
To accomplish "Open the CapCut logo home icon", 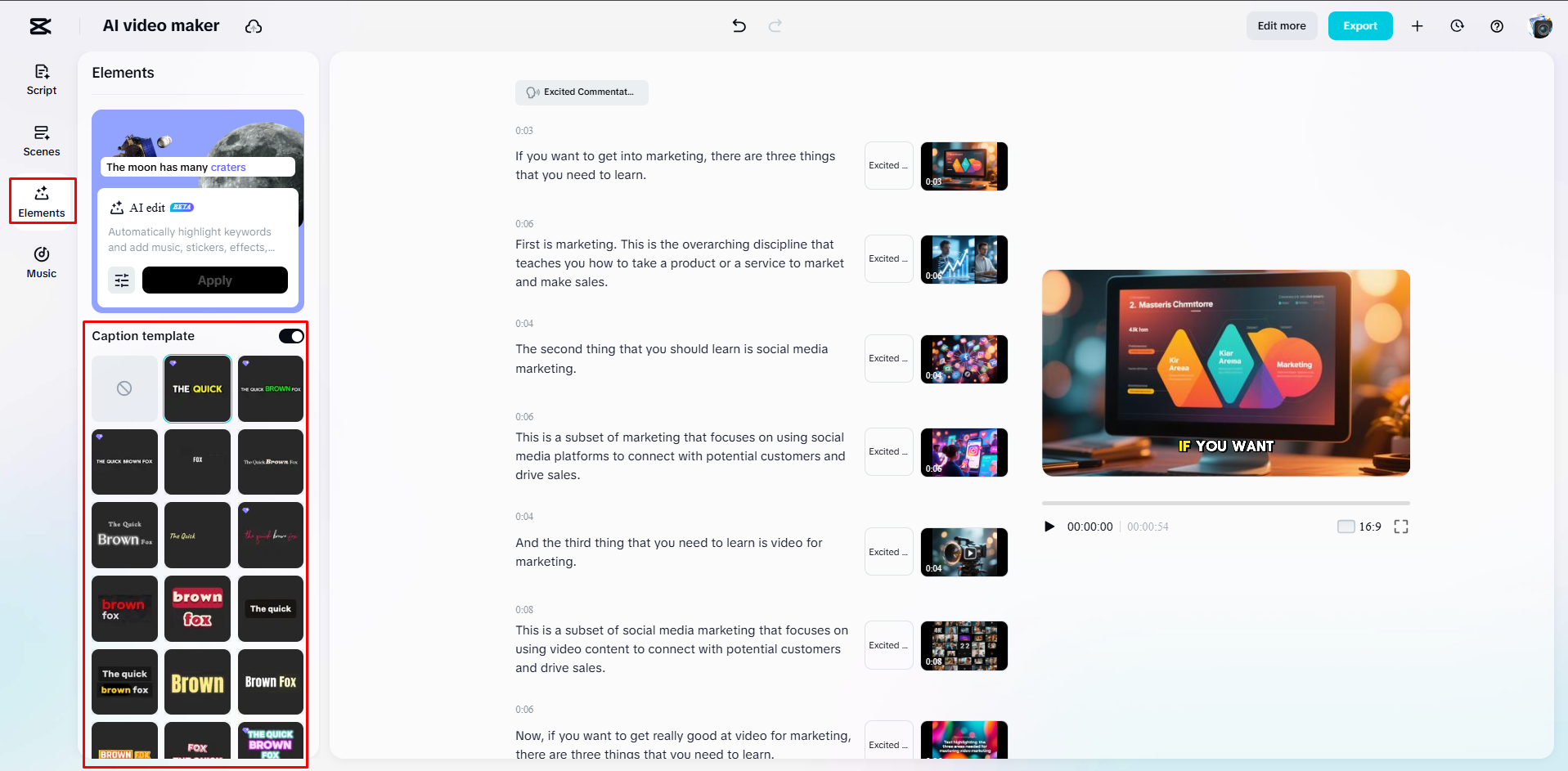I will tap(39, 25).
